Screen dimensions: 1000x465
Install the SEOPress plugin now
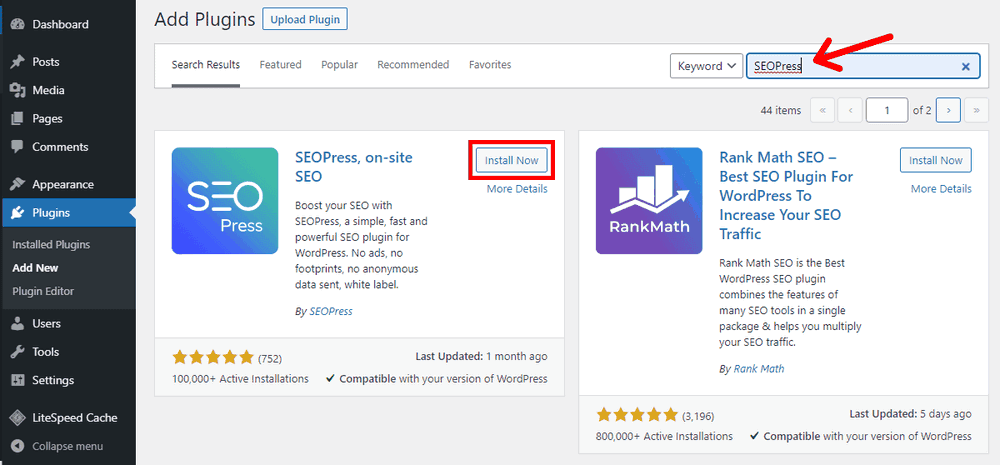511,160
